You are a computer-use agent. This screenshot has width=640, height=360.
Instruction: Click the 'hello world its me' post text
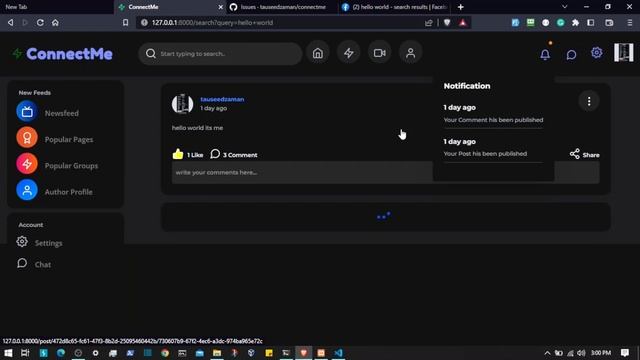pyautogui.click(x=197, y=128)
